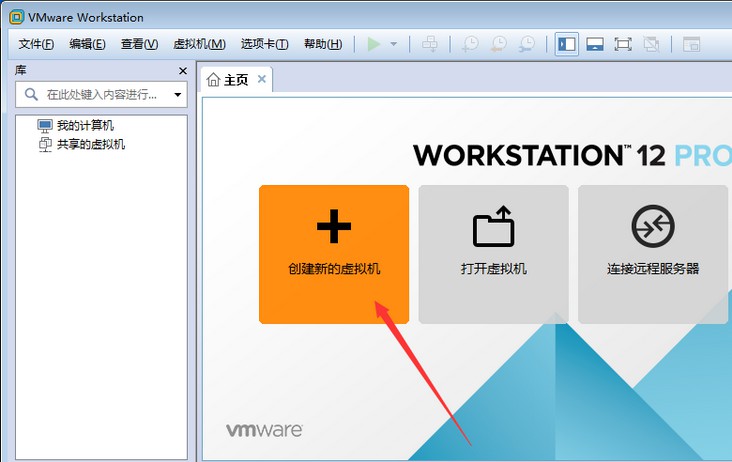Open the 虚拟机(M) menu
This screenshot has height=462, width=732.
click(199, 44)
